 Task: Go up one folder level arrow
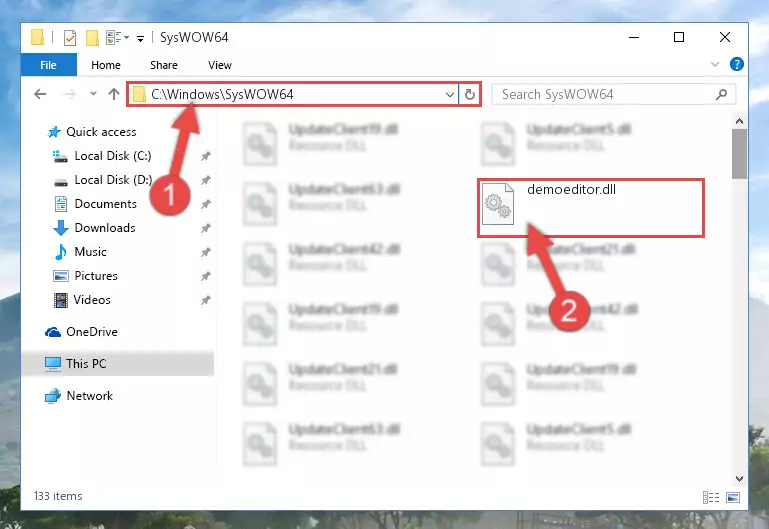(114, 94)
